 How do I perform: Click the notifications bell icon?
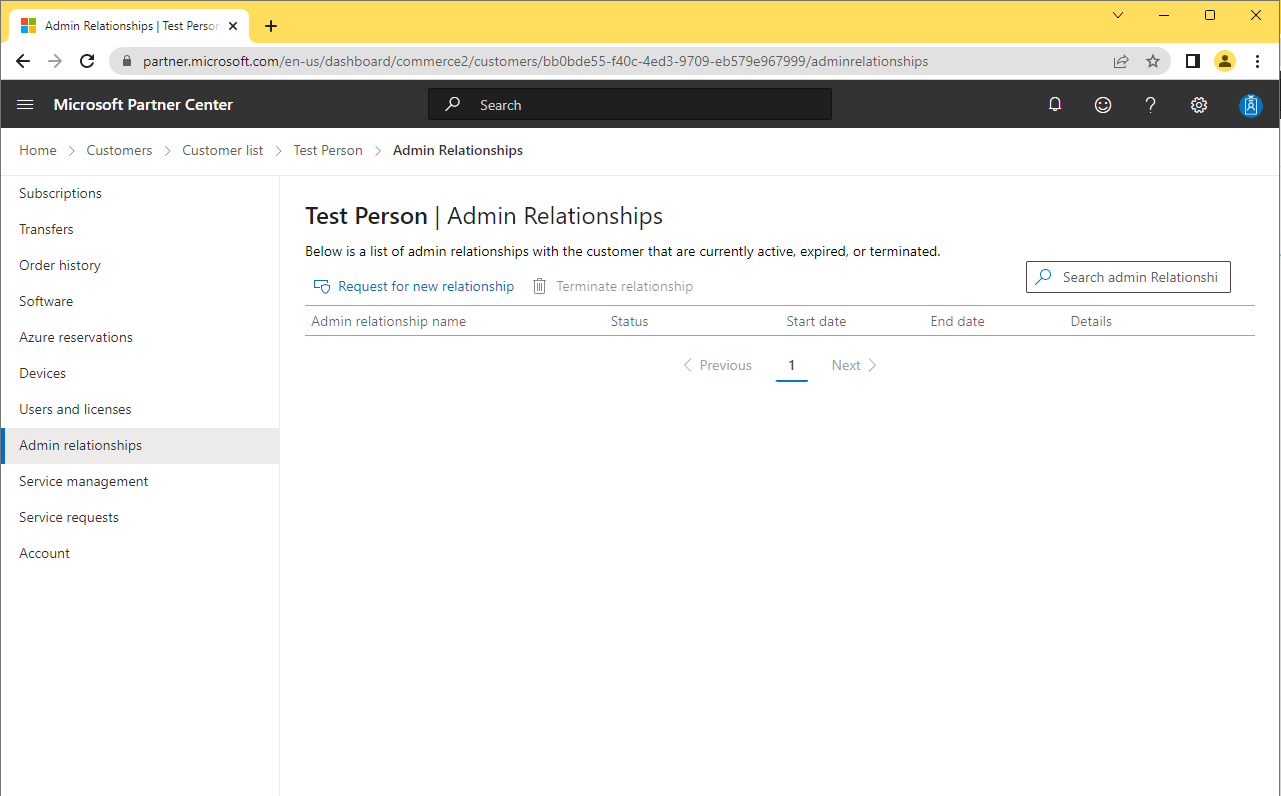[1055, 105]
